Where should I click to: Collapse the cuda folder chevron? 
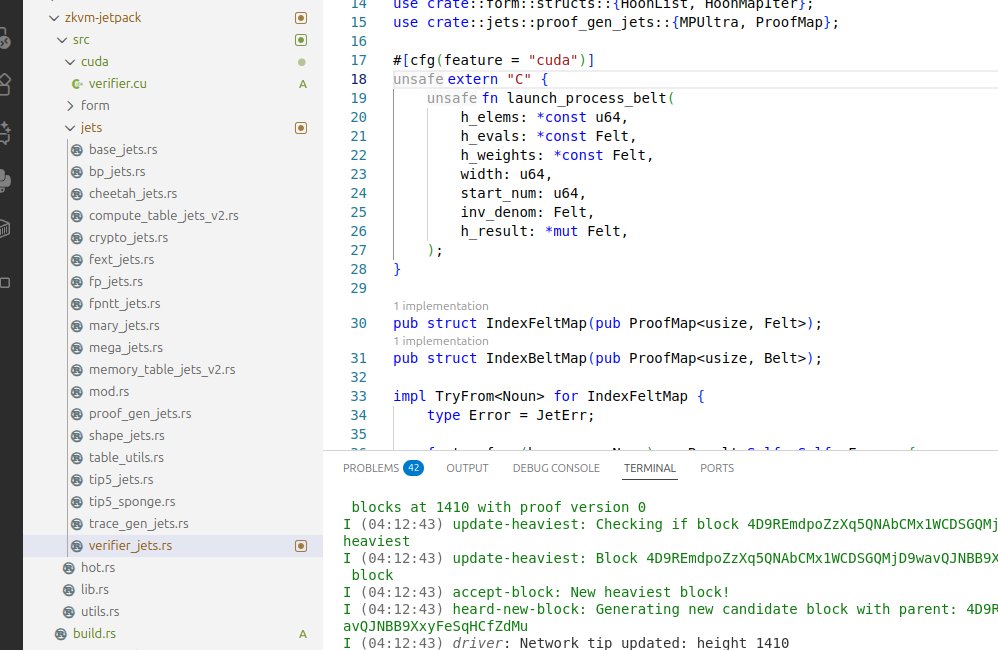coord(70,62)
